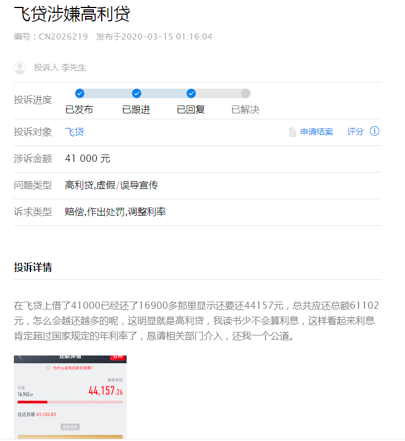Click the 已解决 stage label
This screenshot has width=405, height=441.
(x=245, y=110)
